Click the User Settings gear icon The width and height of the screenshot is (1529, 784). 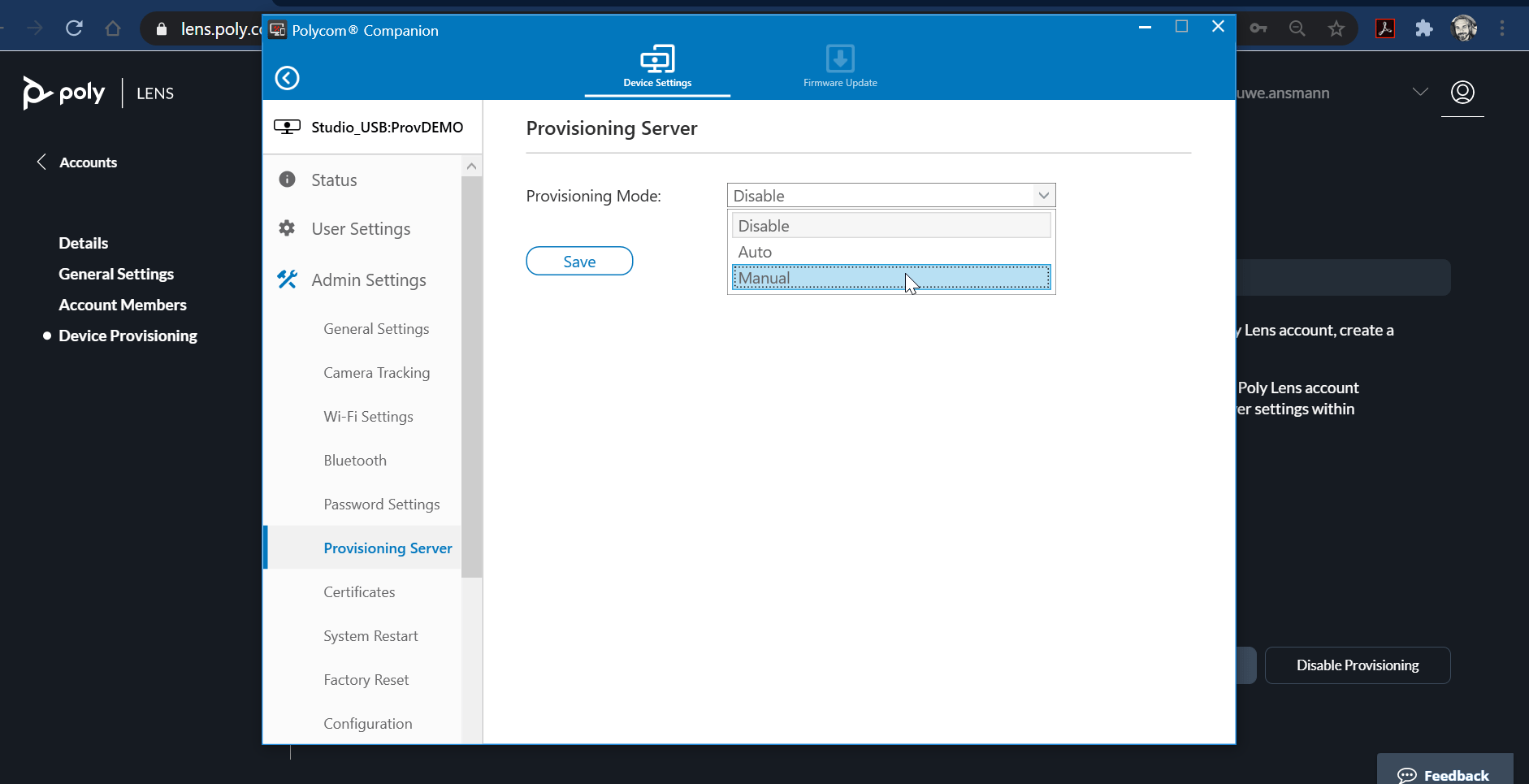coord(287,228)
